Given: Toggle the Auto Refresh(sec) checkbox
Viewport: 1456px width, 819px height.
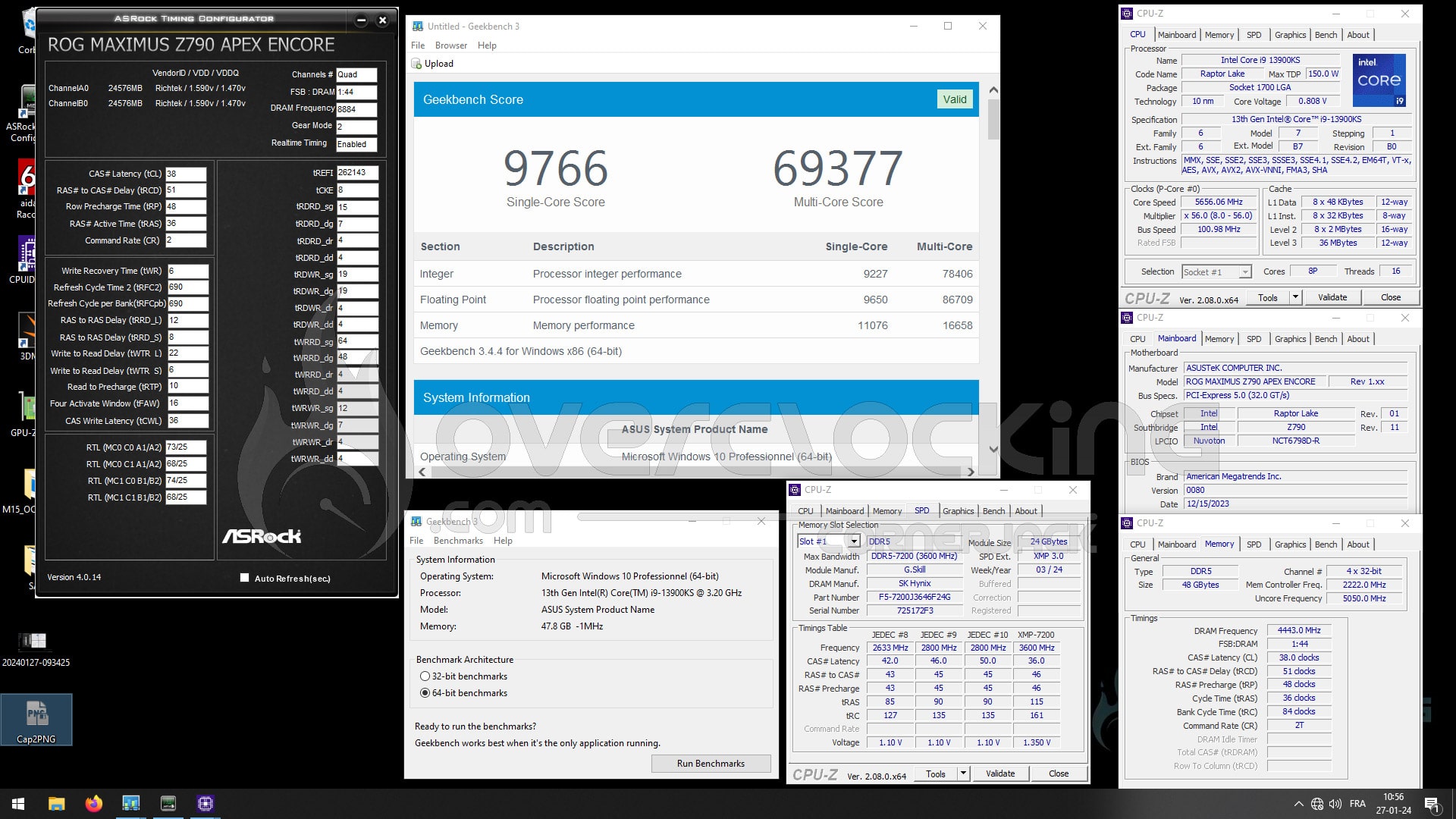Looking at the screenshot, I should point(244,578).
